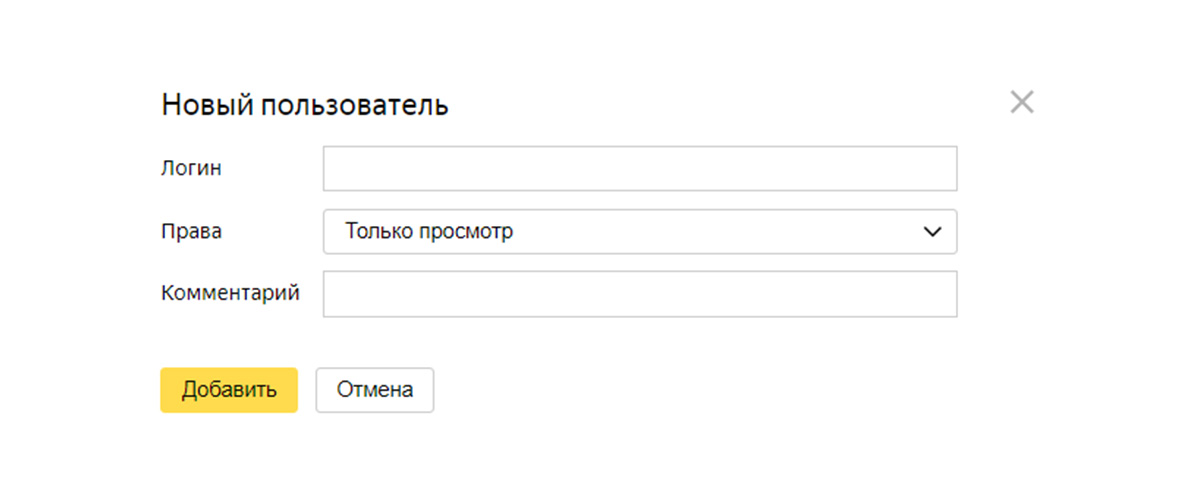Click the Комментарий field label
1200x500 pixels.
(x=230, y=294)
